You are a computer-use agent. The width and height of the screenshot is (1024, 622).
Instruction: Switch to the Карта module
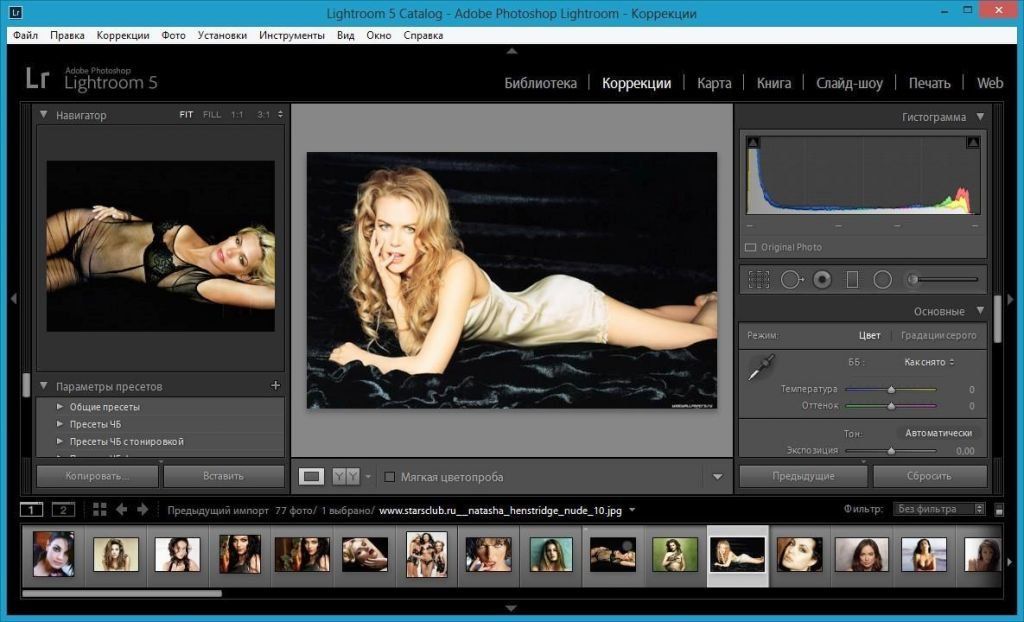click(x=714, y=83)
